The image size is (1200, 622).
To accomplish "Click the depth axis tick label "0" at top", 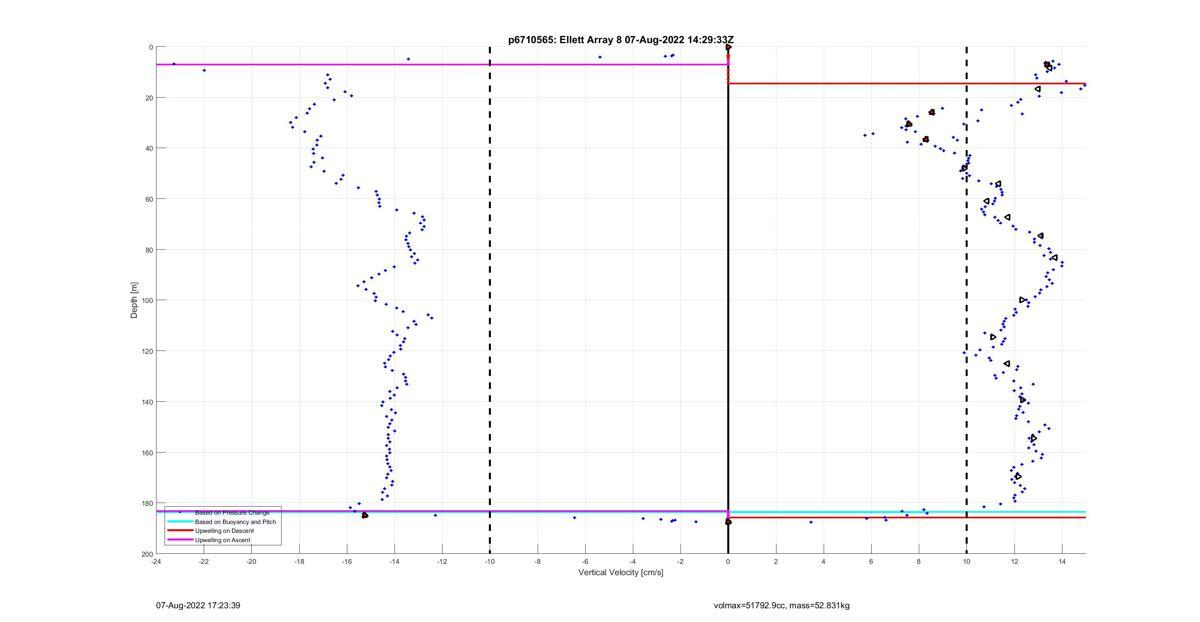I will click(x=150, y=47).
